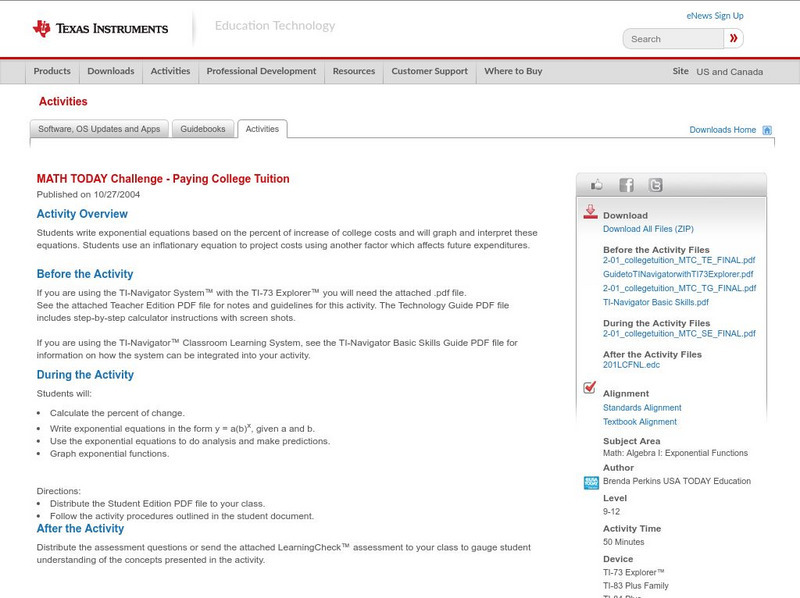
Task: Click the Before the Activity heading
Action: [x=85, y=274]
